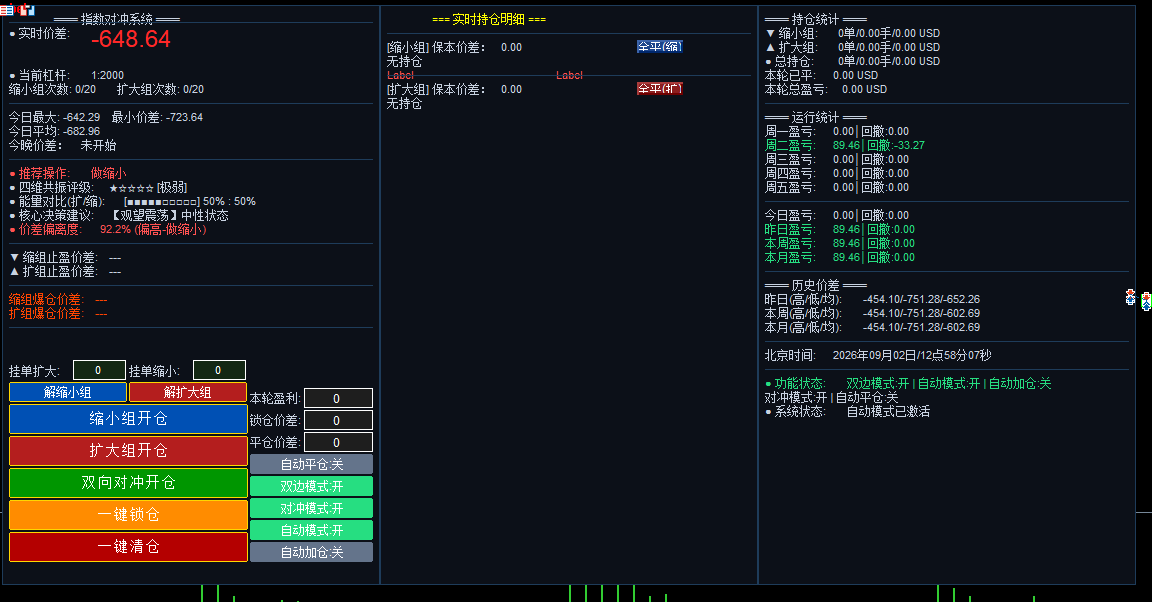The width and height of the screenshot is (1152, 602).
Task: Click the 系统状态 自动模式已激活 line
Action: coord(847,412)
